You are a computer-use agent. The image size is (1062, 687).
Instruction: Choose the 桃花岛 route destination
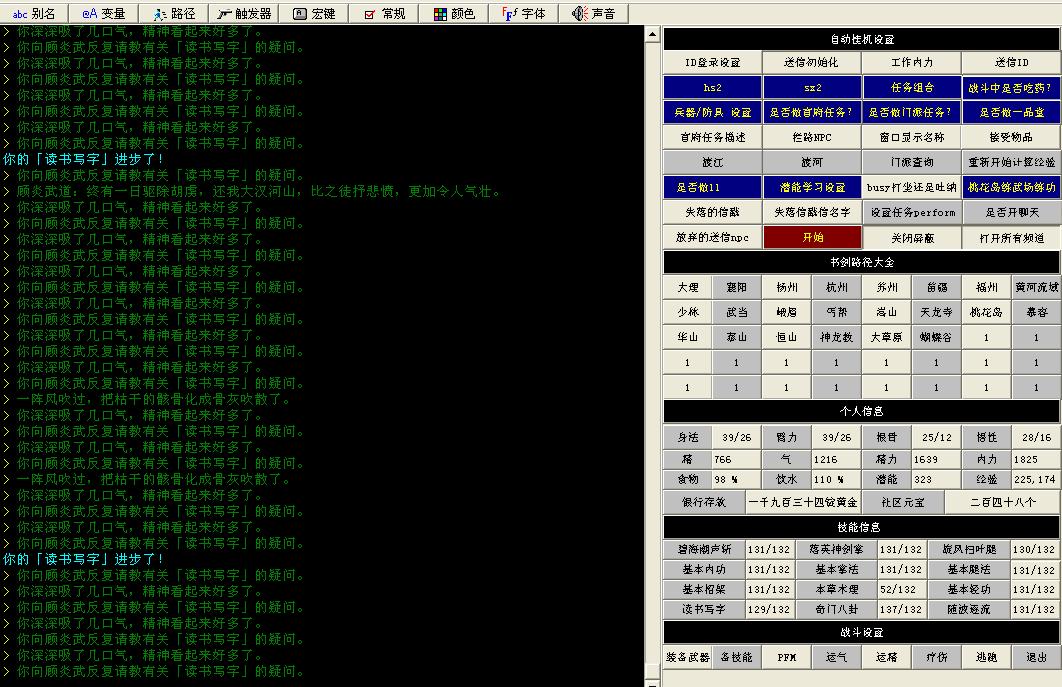(x=986, y=312)
